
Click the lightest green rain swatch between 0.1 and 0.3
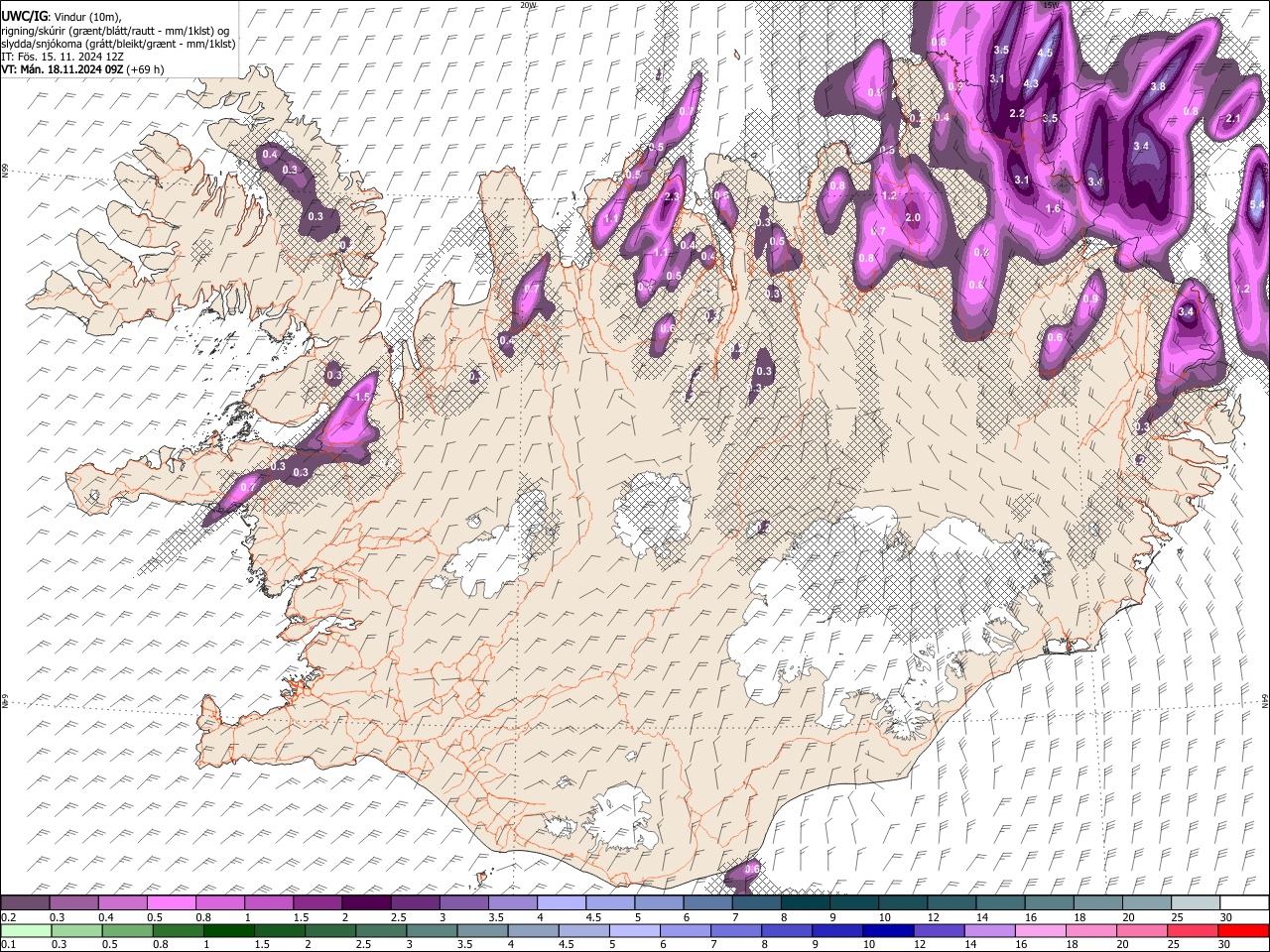click(x=26, y=930)
